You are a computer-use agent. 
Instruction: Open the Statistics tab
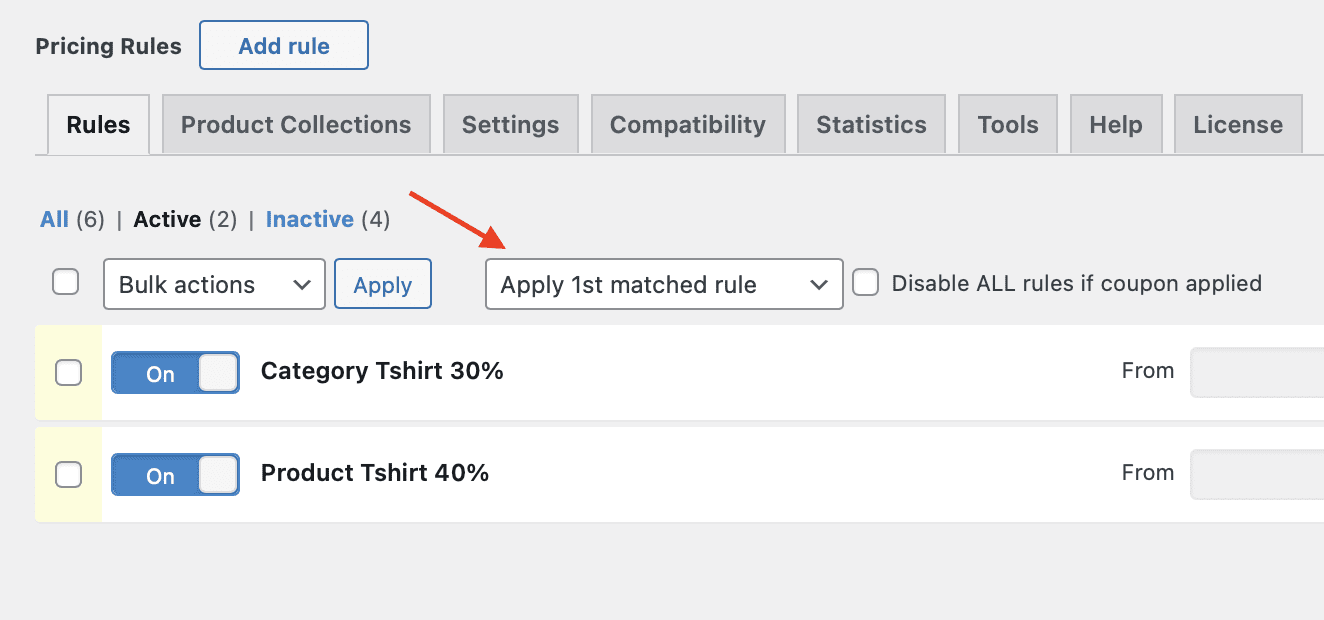pos(870,124)
